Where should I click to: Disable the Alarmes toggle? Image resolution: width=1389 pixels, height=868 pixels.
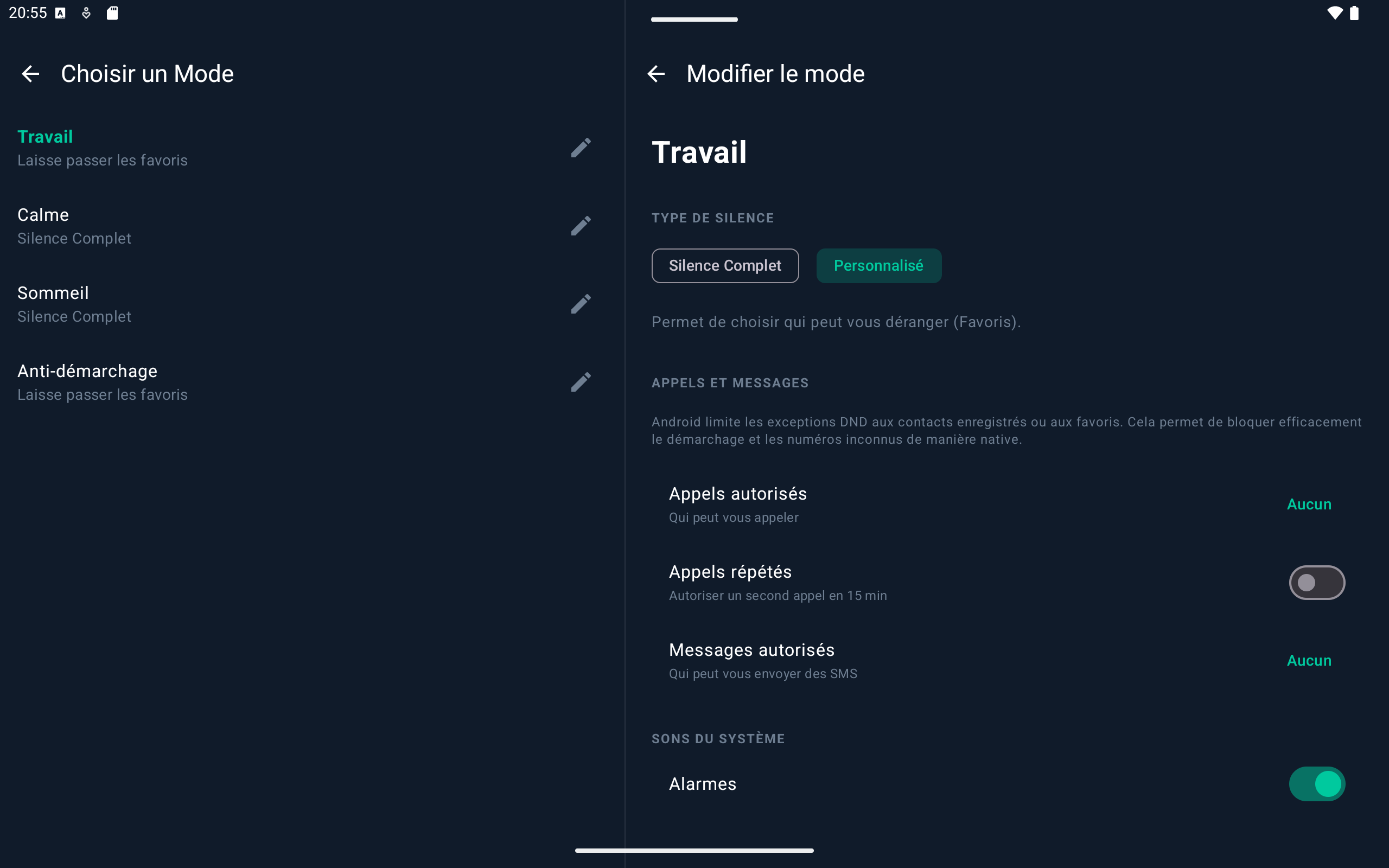coord(1317,783)
